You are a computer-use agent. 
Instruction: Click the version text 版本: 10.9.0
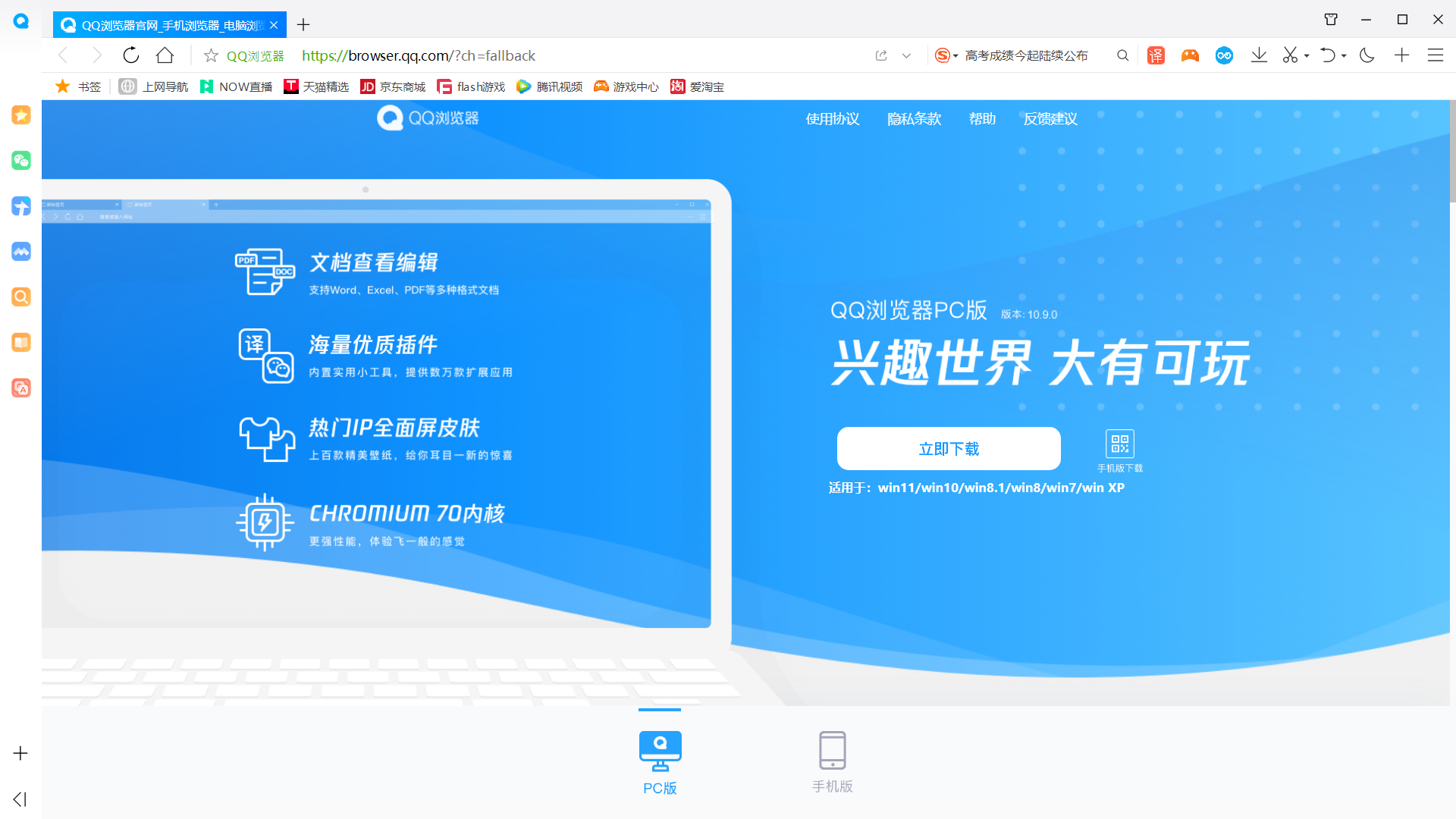[1029, 315]
